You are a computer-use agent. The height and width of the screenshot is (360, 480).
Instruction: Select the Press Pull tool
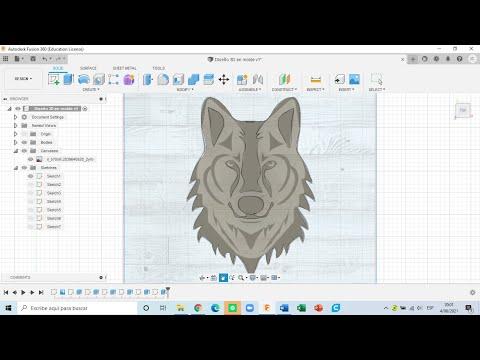[x=148, y=79]
